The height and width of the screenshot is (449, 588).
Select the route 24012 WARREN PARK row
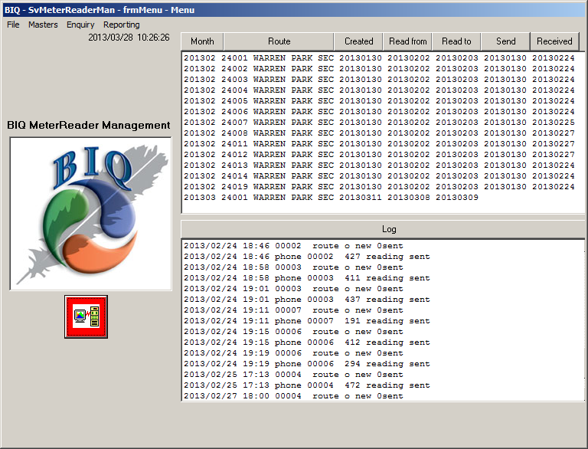379,155
